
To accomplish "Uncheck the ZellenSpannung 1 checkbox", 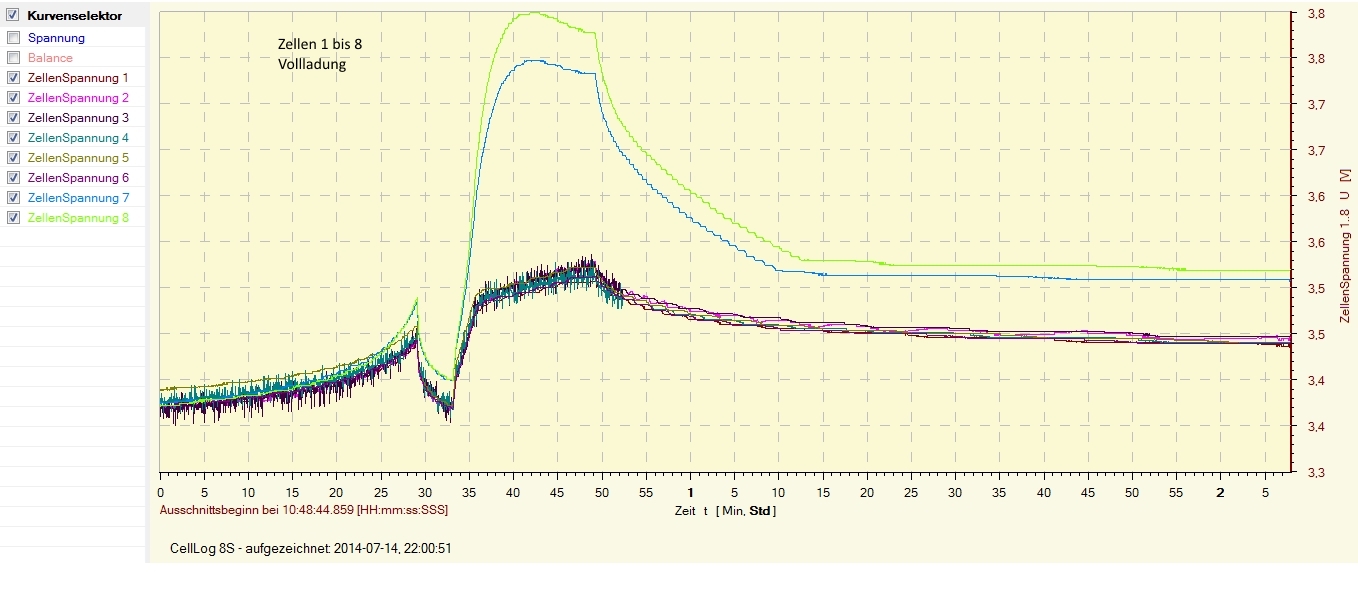I will tap(13, 78).
